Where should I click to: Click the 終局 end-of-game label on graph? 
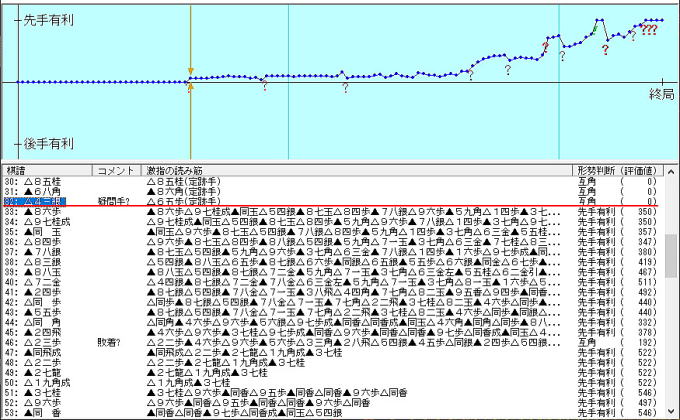pos(661,93)
